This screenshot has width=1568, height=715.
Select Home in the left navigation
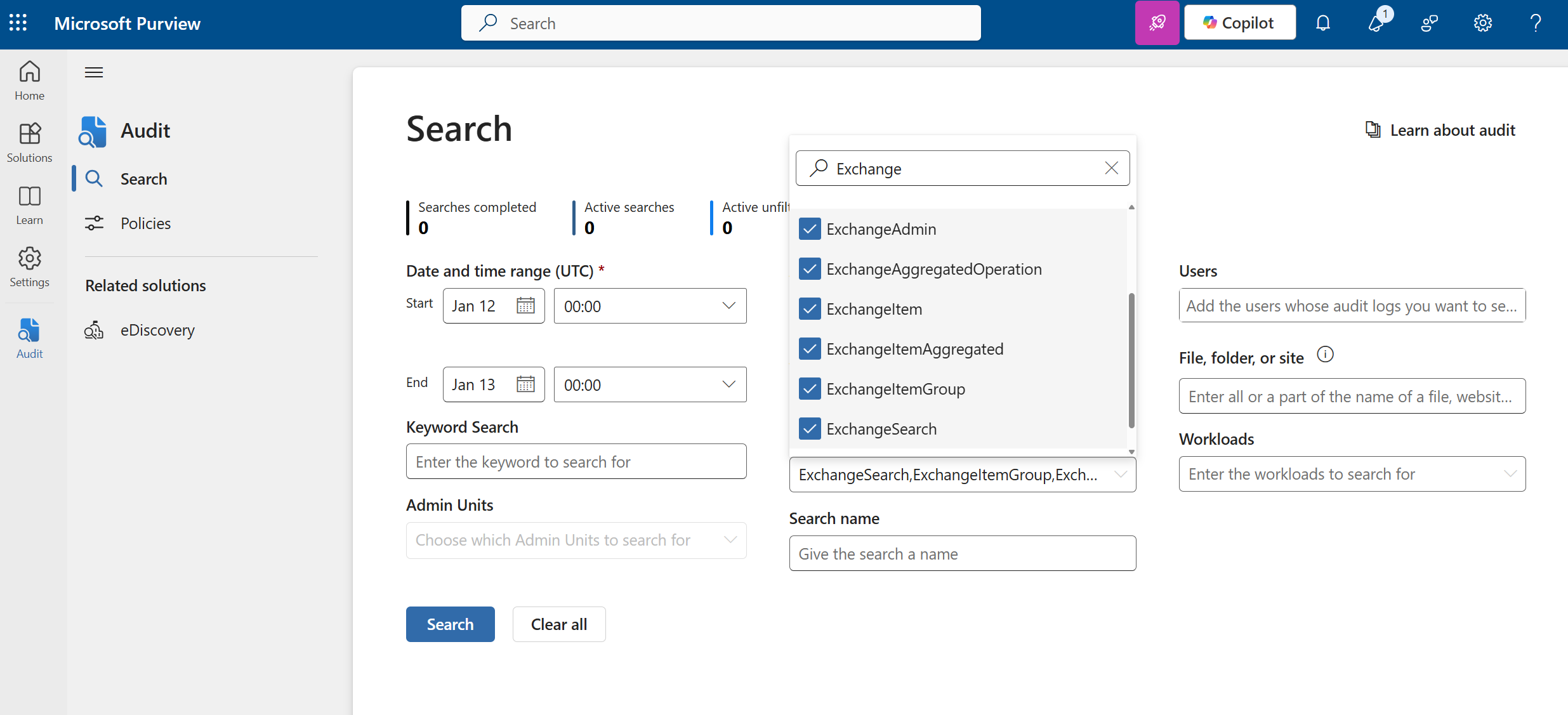[x=29, y=81]
